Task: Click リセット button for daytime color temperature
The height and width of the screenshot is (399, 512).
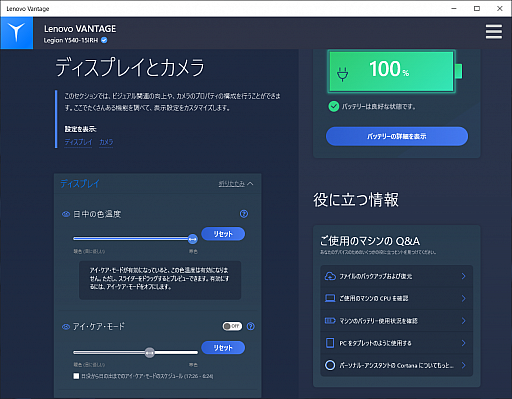Action: (x=223, y=234)
